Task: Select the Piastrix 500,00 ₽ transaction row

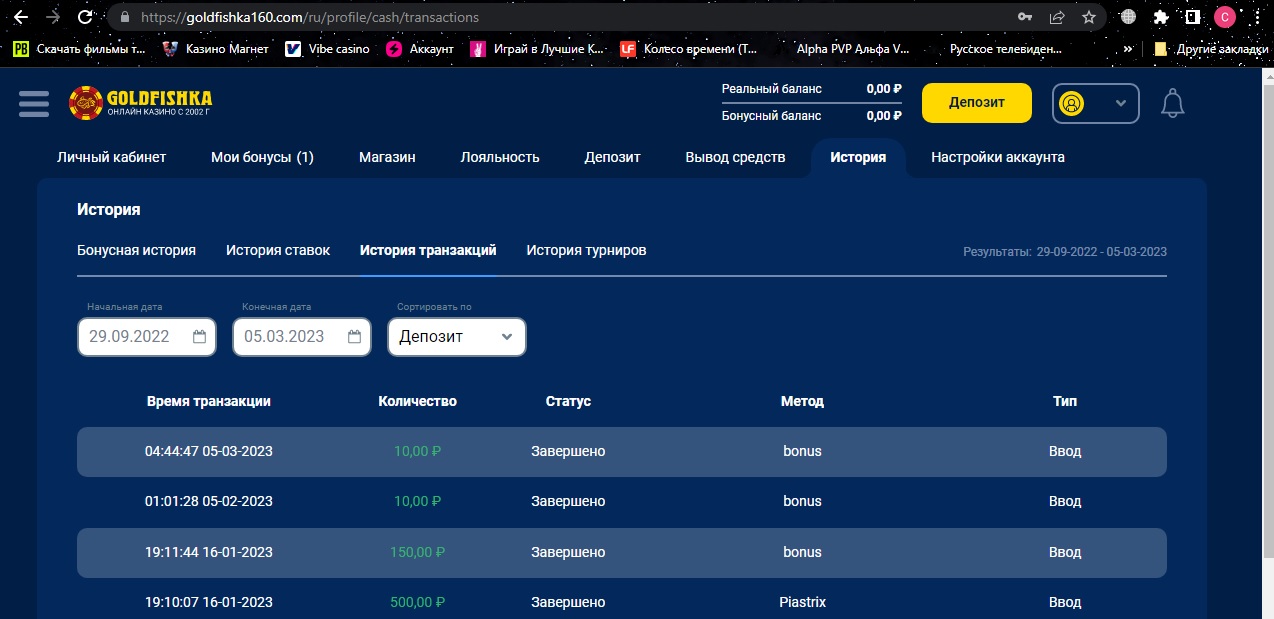Action: pos(621,602)
